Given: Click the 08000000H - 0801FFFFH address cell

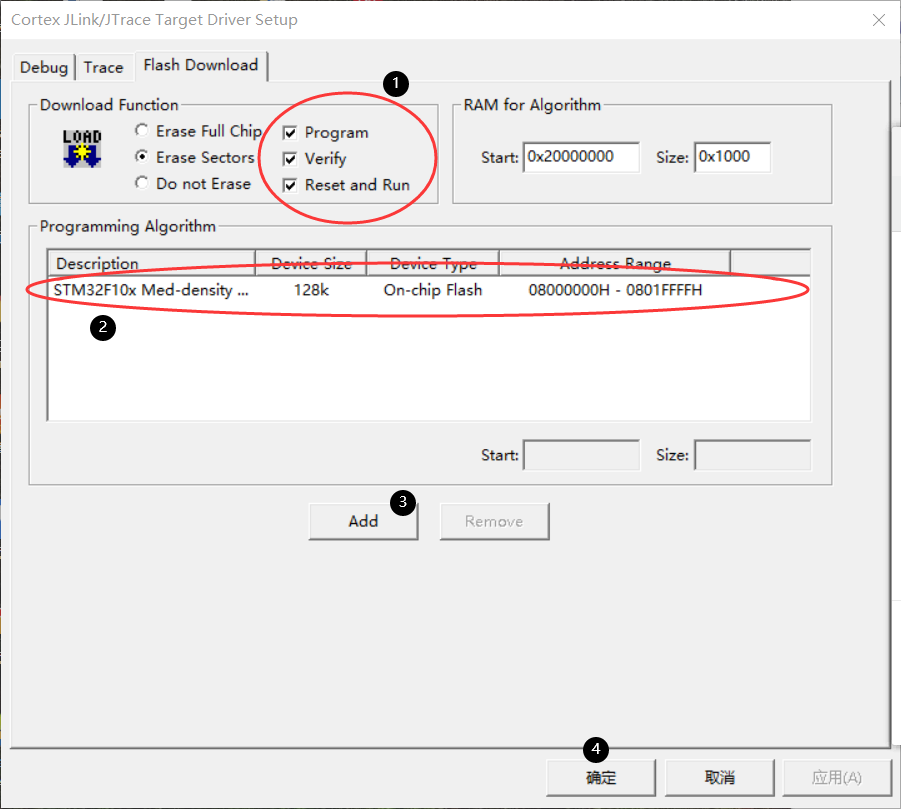Looking at the screenshot, I should [615, 290].
